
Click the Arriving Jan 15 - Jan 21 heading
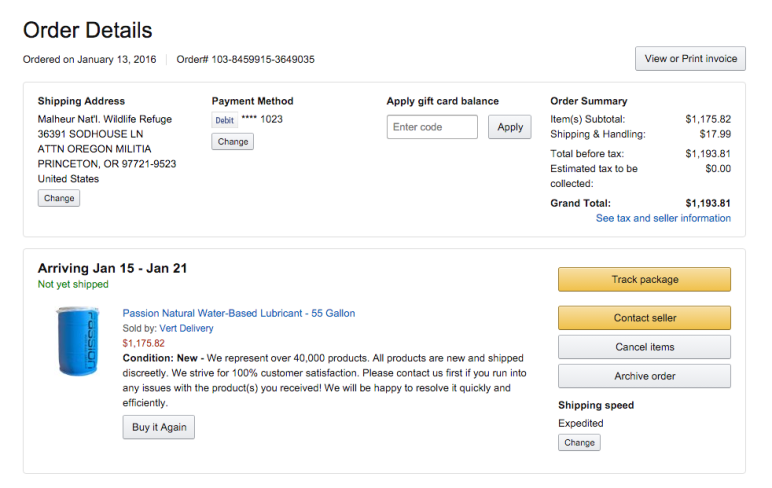tap(113, 268)
